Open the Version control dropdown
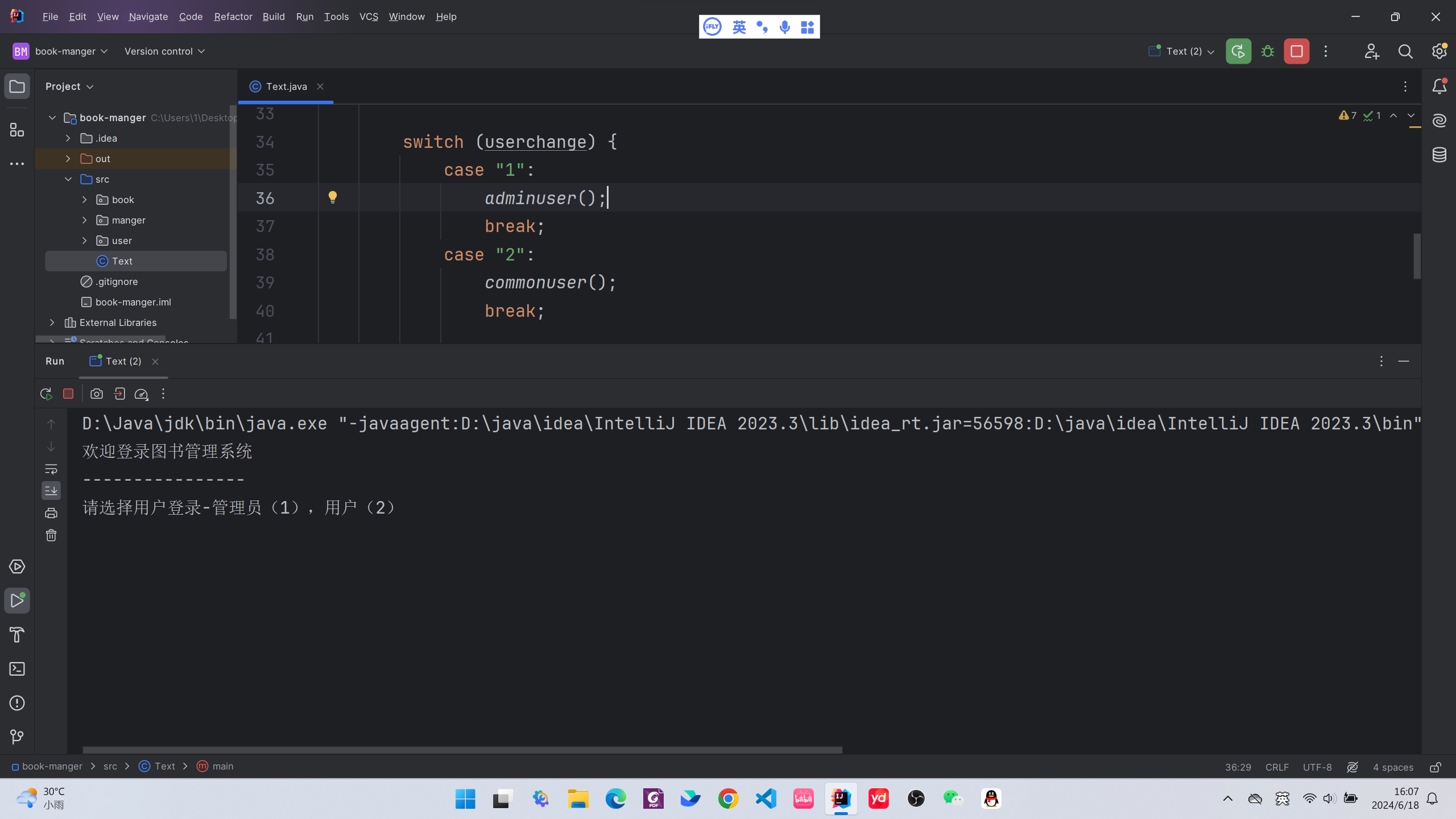Image resolution: width=1456 pixels, height=819 pixels. 164,51
